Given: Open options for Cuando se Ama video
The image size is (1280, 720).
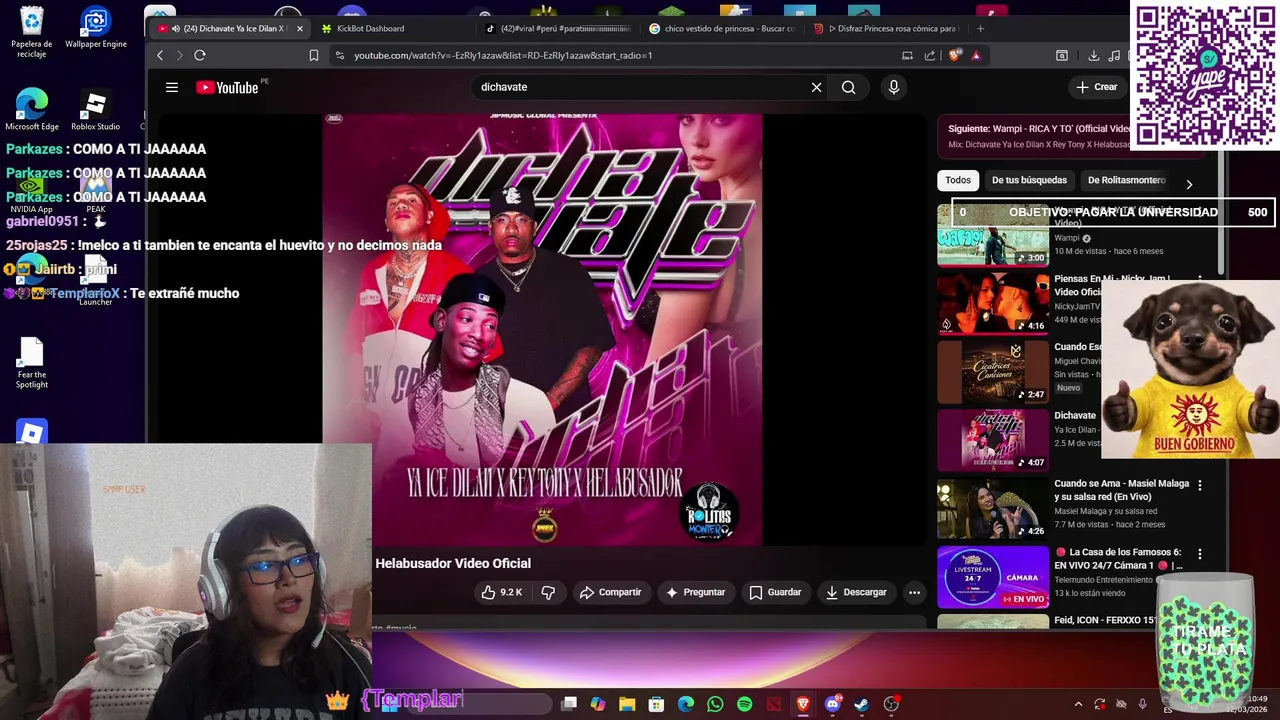Looking at the screenshot, I should click(x=1200, y=485).
